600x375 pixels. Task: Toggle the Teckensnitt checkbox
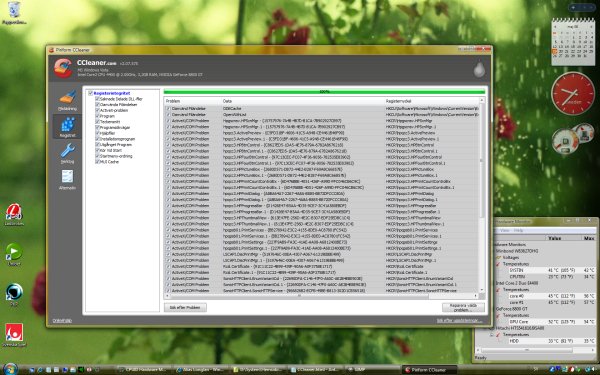(97, 122)
